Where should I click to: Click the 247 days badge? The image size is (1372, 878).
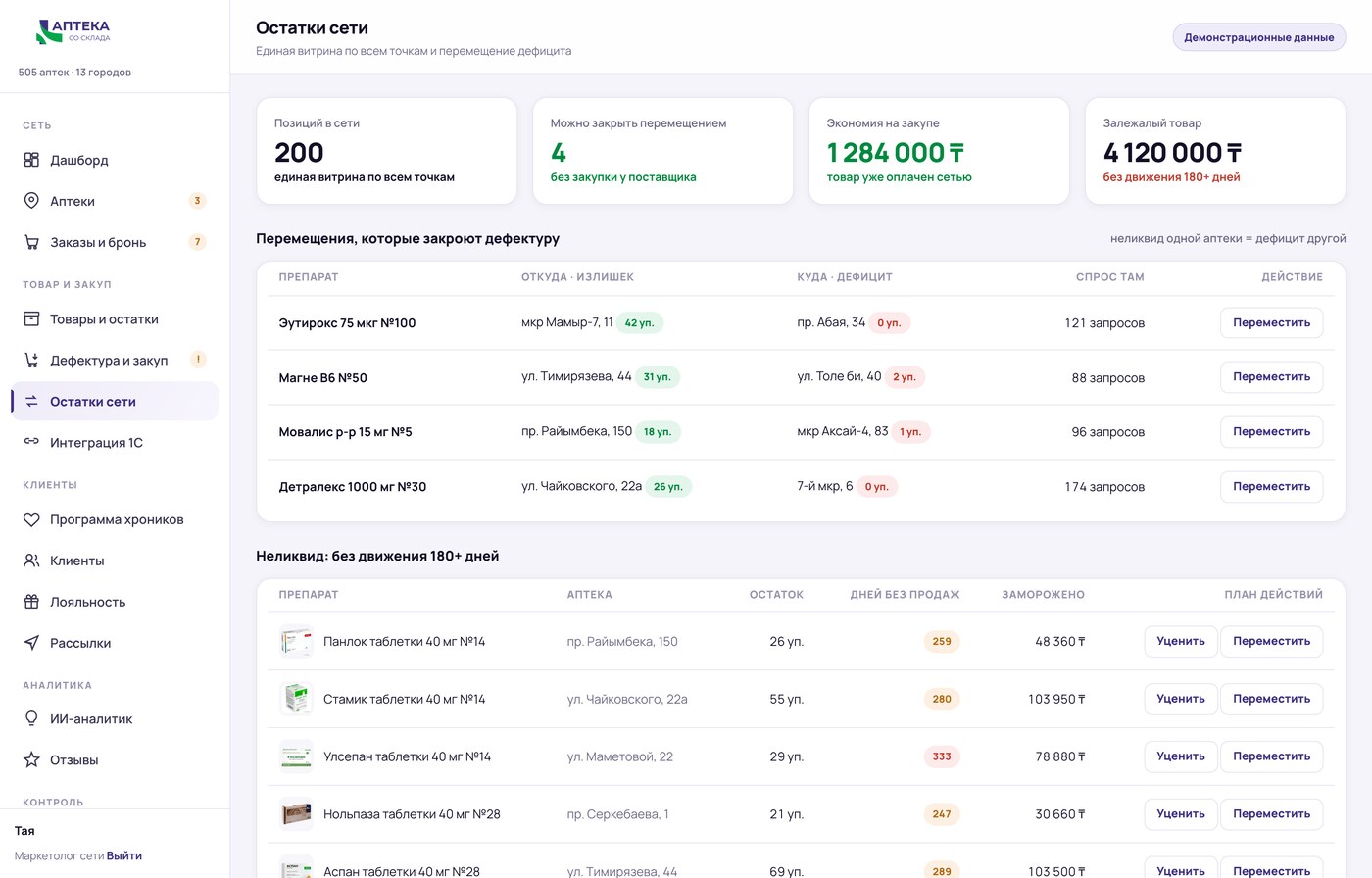(942, 814)
